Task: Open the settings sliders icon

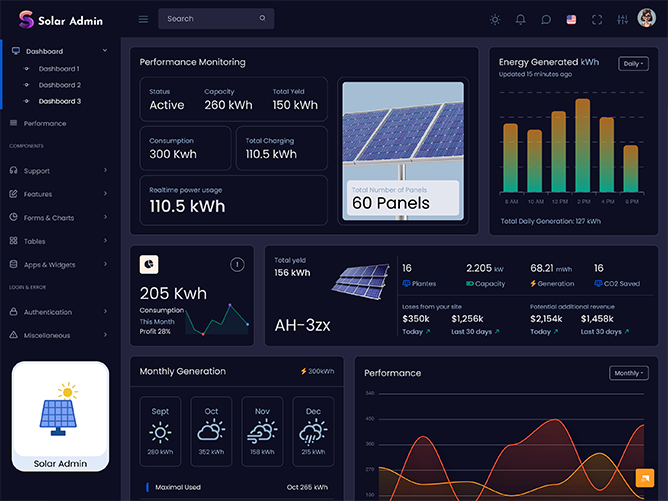Action: point(623,19)
